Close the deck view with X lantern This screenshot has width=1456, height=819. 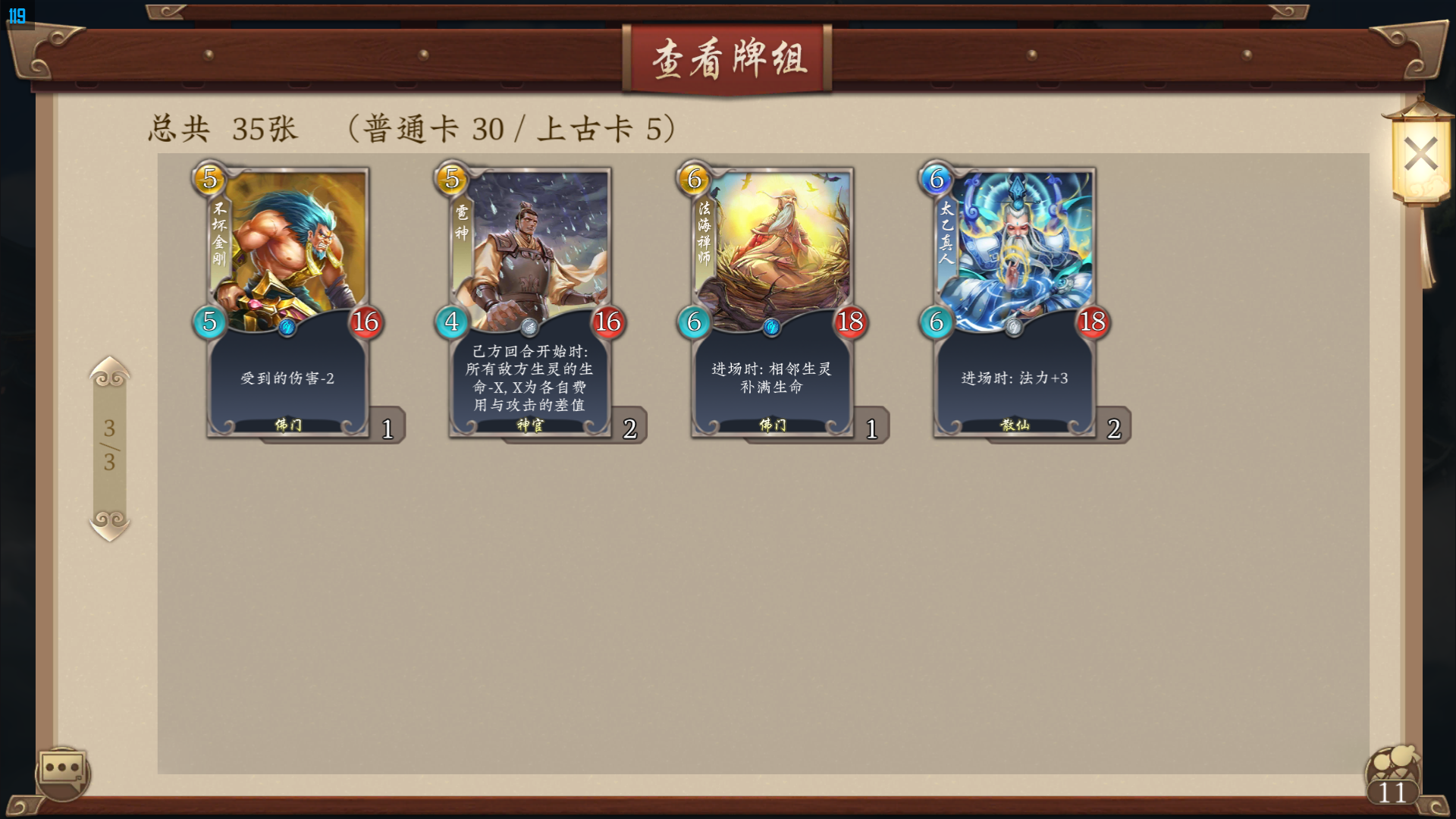(1420, 155)
